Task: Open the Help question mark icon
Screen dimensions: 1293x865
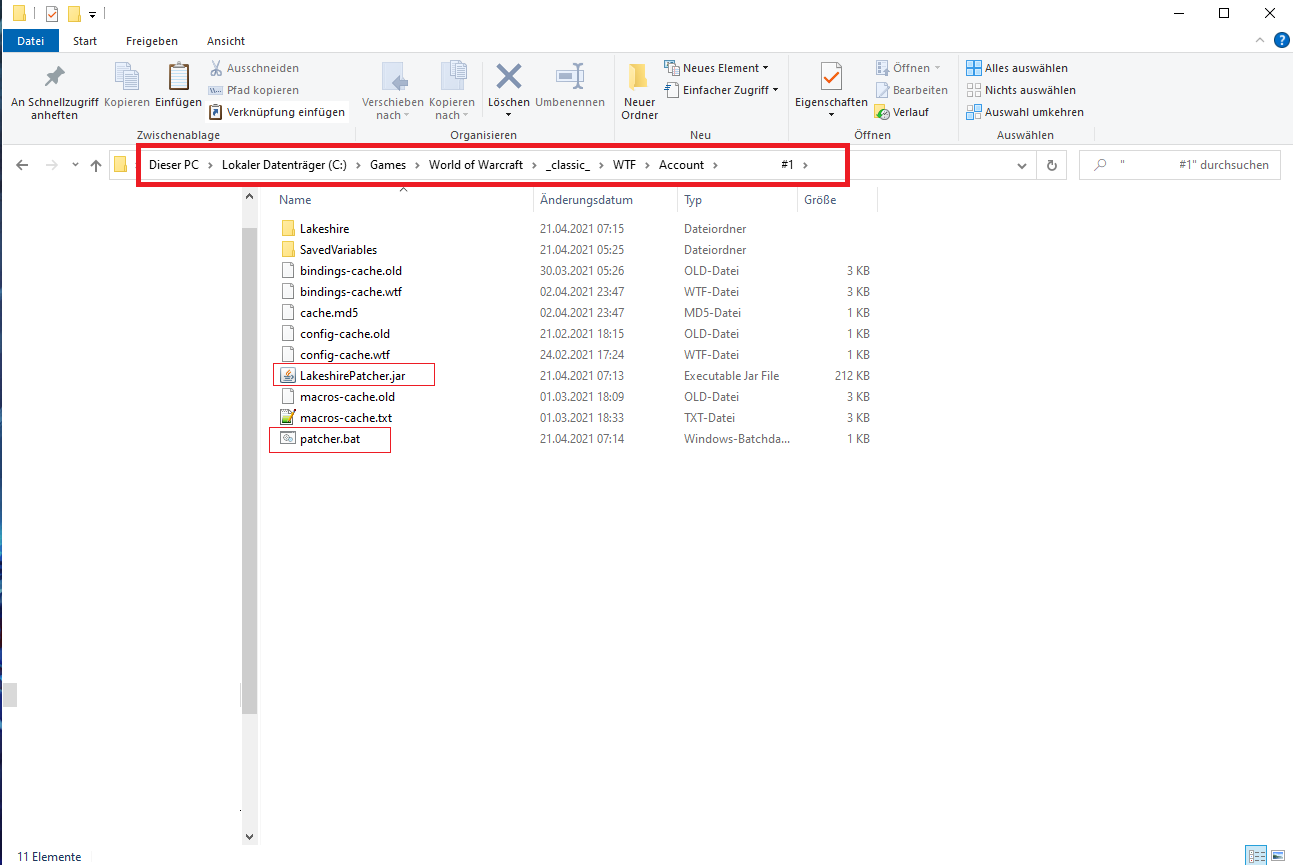Action: tap(1282, 41)
